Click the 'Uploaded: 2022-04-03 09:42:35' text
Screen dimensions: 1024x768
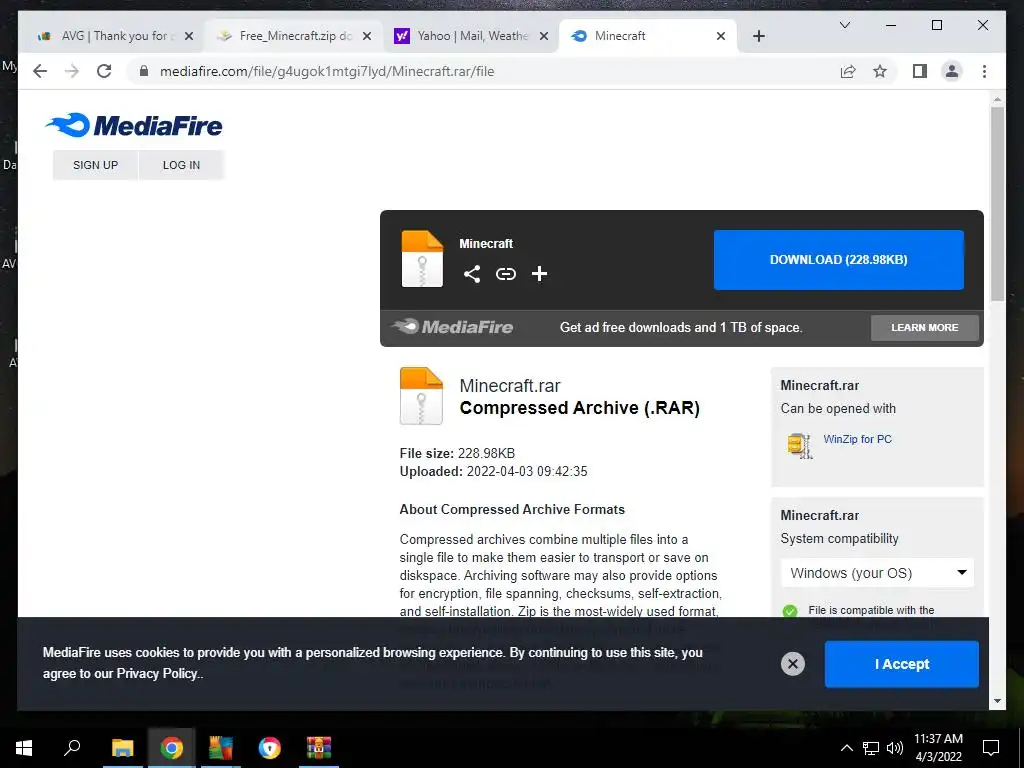point(494,472)
